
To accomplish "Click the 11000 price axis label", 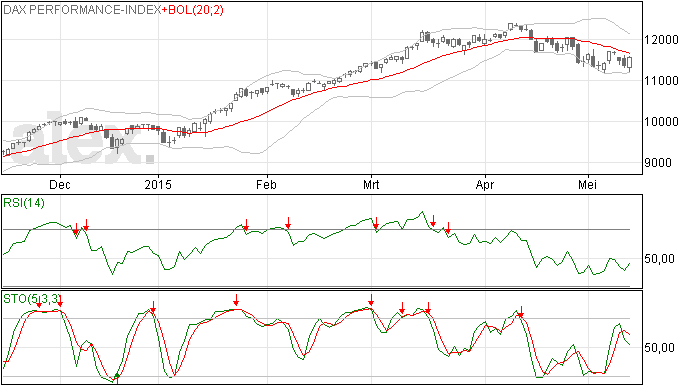I will point(661,81).
